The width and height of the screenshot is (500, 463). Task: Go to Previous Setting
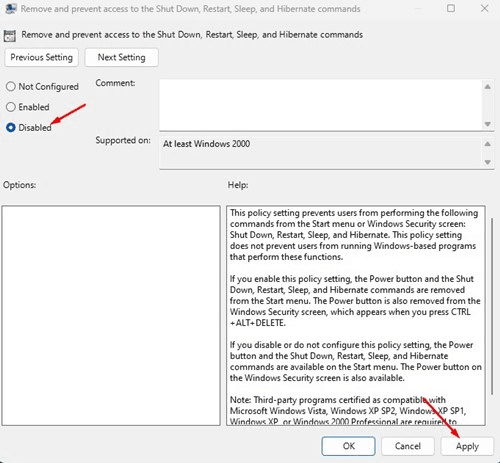pyautogui.click(x=41, y=57)
